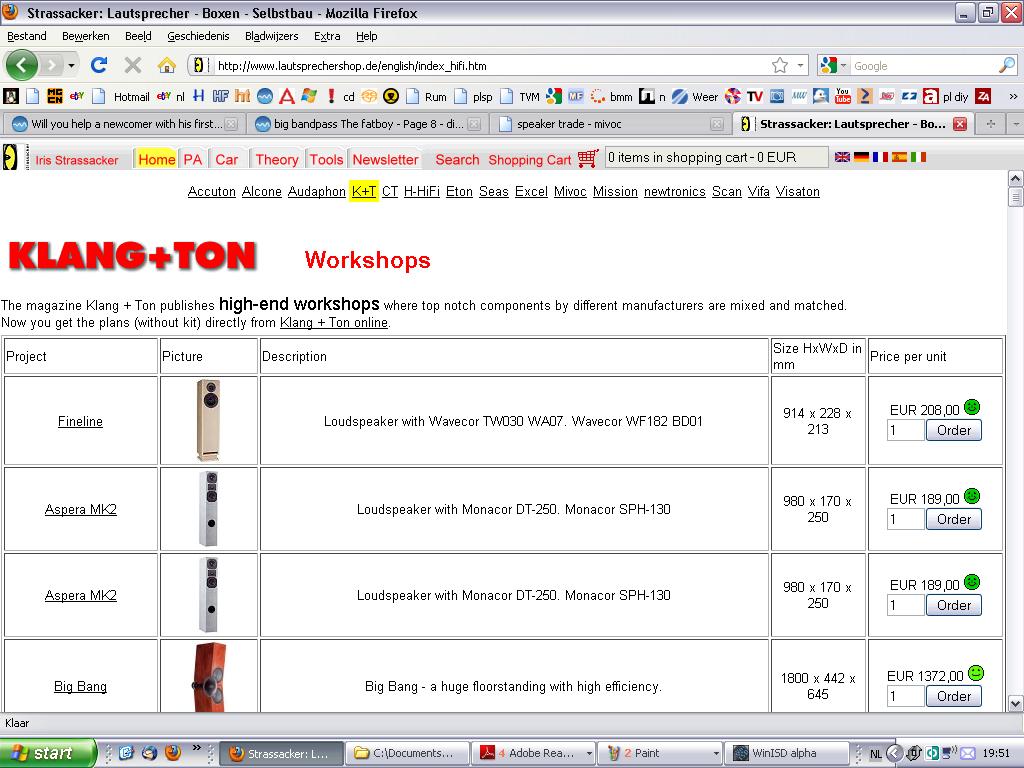This screenshot has width=1024, height=768.
Task: Open the HF bookmark icon
Action: coord(221,97)
